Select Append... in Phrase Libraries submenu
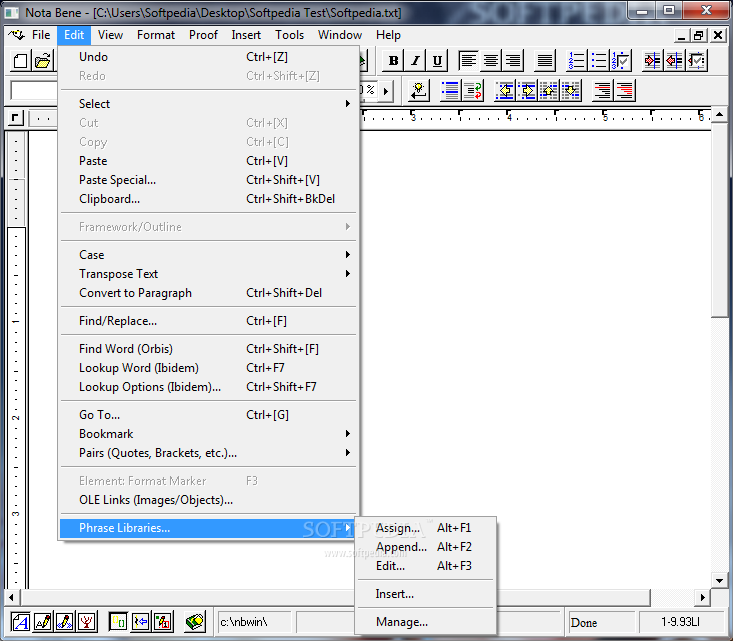The width and height of the screenshot is (733, 641). coord(425,547)
